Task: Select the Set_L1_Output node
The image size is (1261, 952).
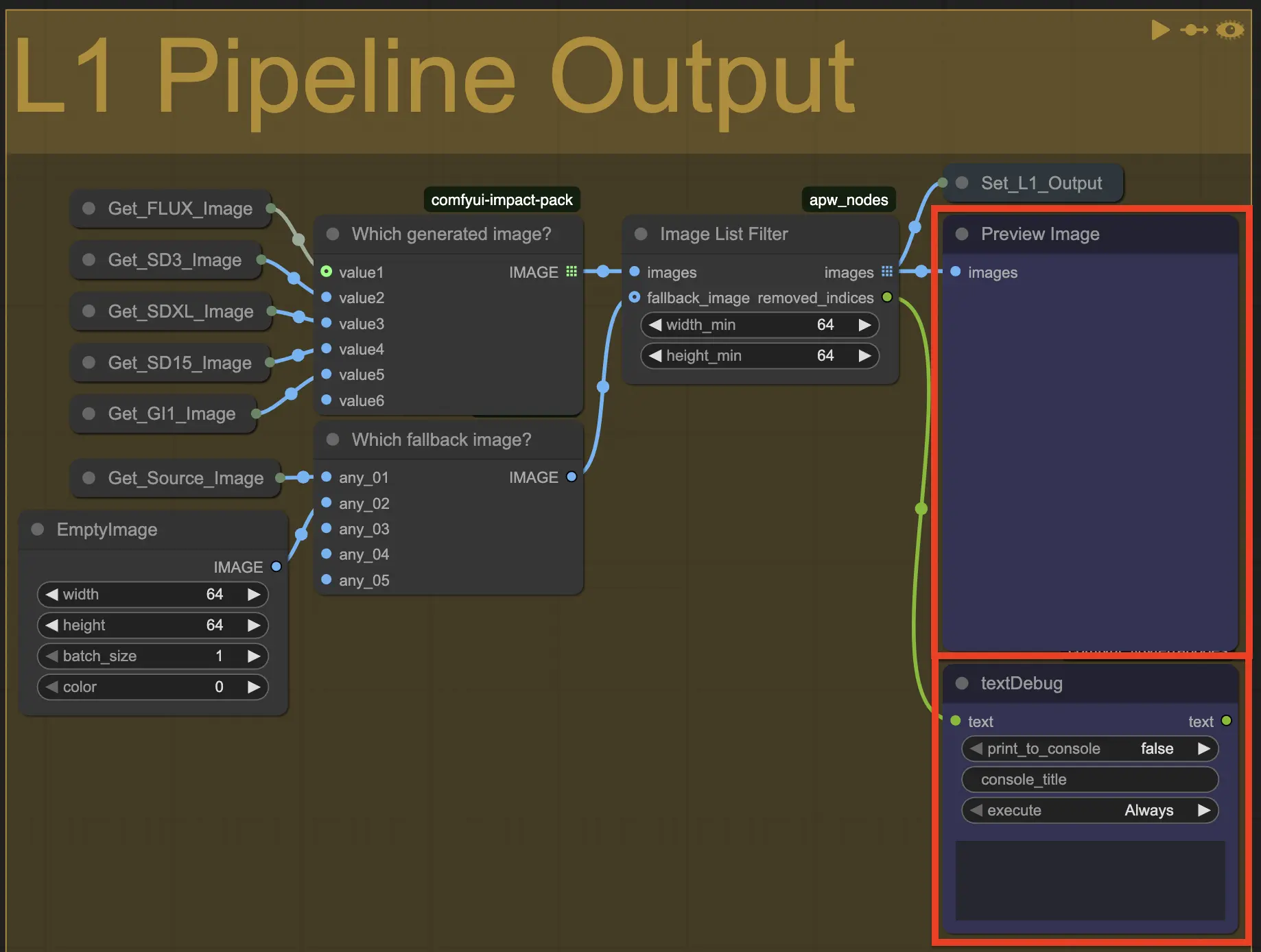Action: tap(1041, 183)
